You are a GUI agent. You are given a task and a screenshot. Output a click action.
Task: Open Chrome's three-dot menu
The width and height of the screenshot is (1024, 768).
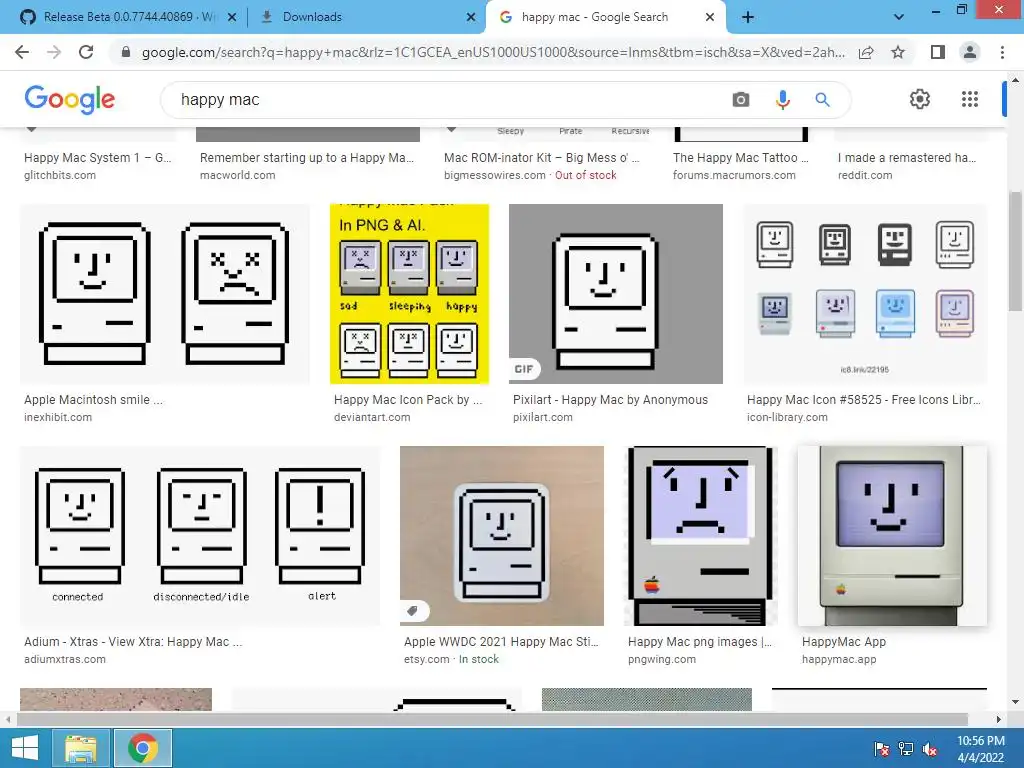tap(1002, 52)
